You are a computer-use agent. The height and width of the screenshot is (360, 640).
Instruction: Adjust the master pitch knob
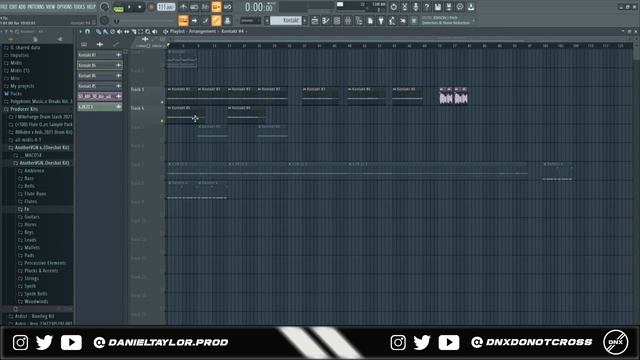pos(104,20)
